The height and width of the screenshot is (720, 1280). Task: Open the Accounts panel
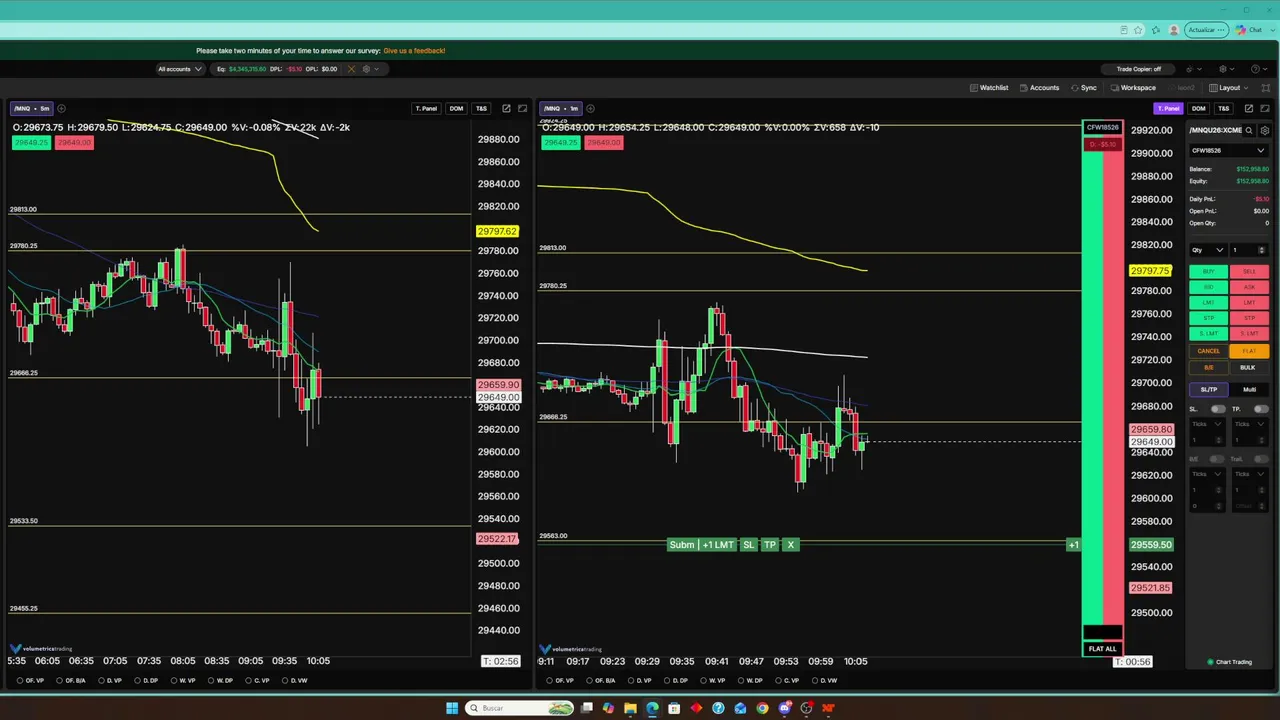point(1039,88)
